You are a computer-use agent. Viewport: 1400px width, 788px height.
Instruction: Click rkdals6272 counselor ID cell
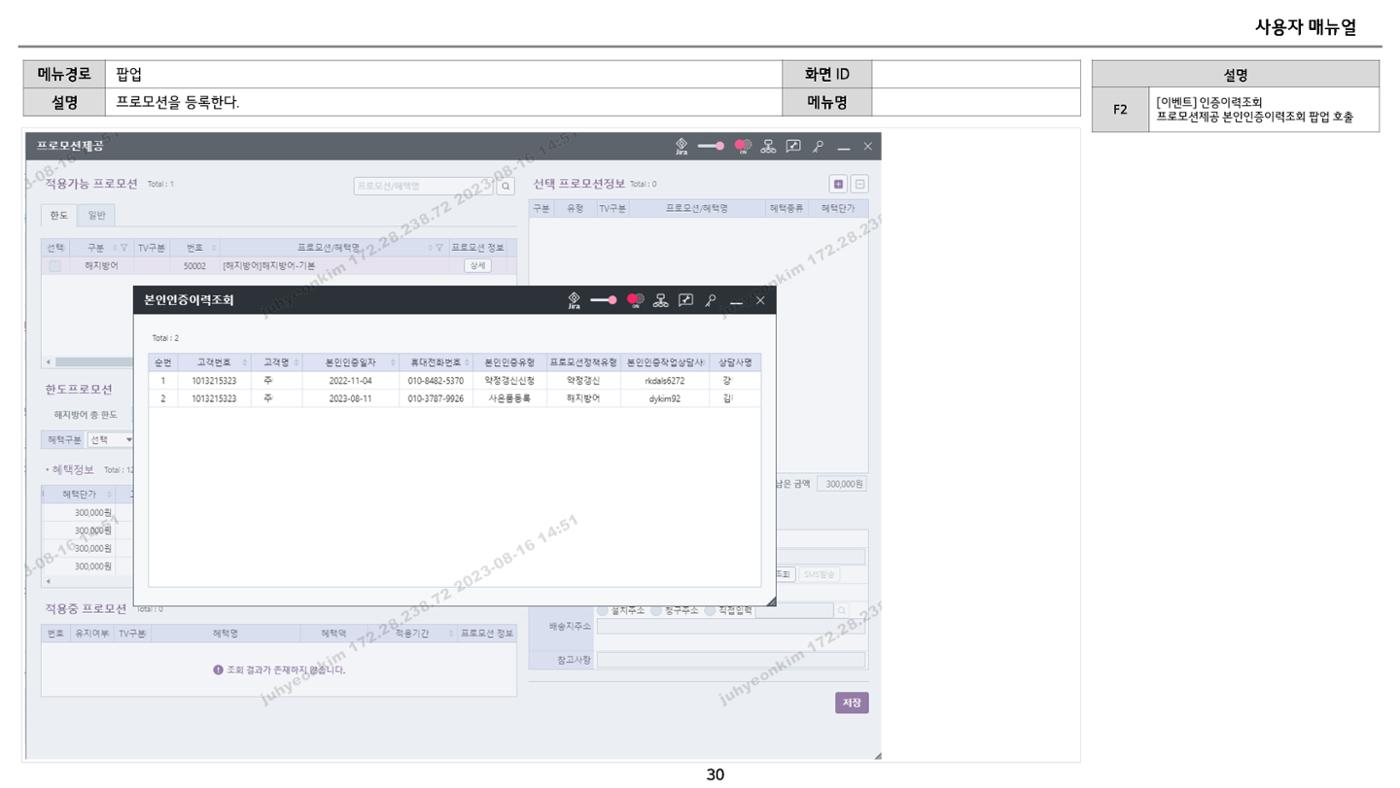tap(663, 381)
